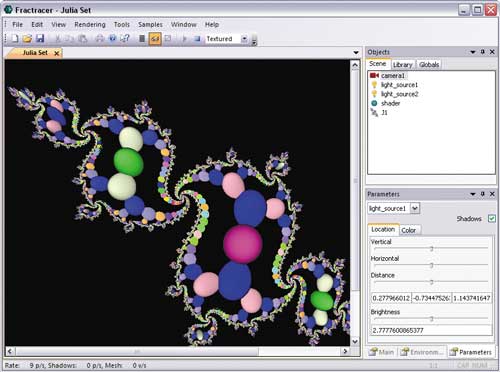Select J1 fractal object in scene list
Image resolution: width=500 pixels, height=372 pixels.
(384, 113)
